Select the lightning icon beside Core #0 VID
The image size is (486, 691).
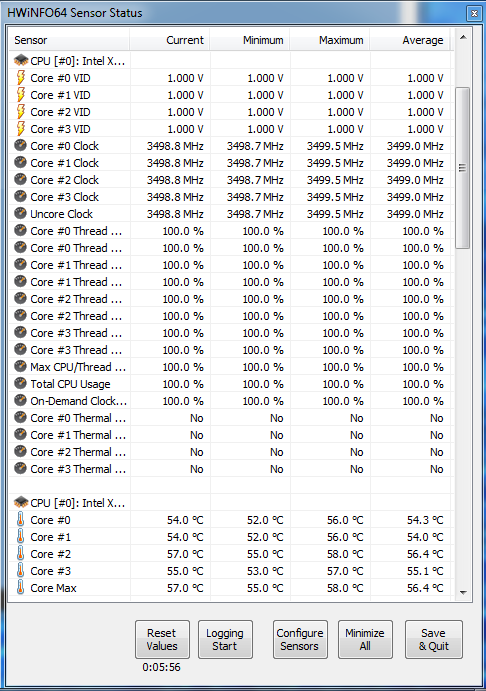tap(21, 78)
